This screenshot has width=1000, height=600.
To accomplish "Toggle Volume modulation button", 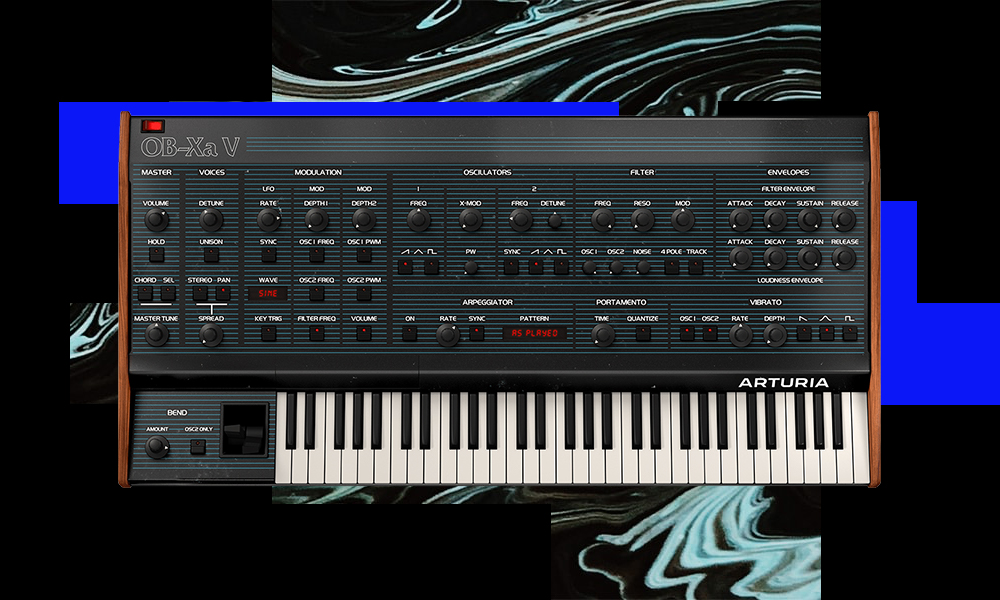I will (364, 333).
